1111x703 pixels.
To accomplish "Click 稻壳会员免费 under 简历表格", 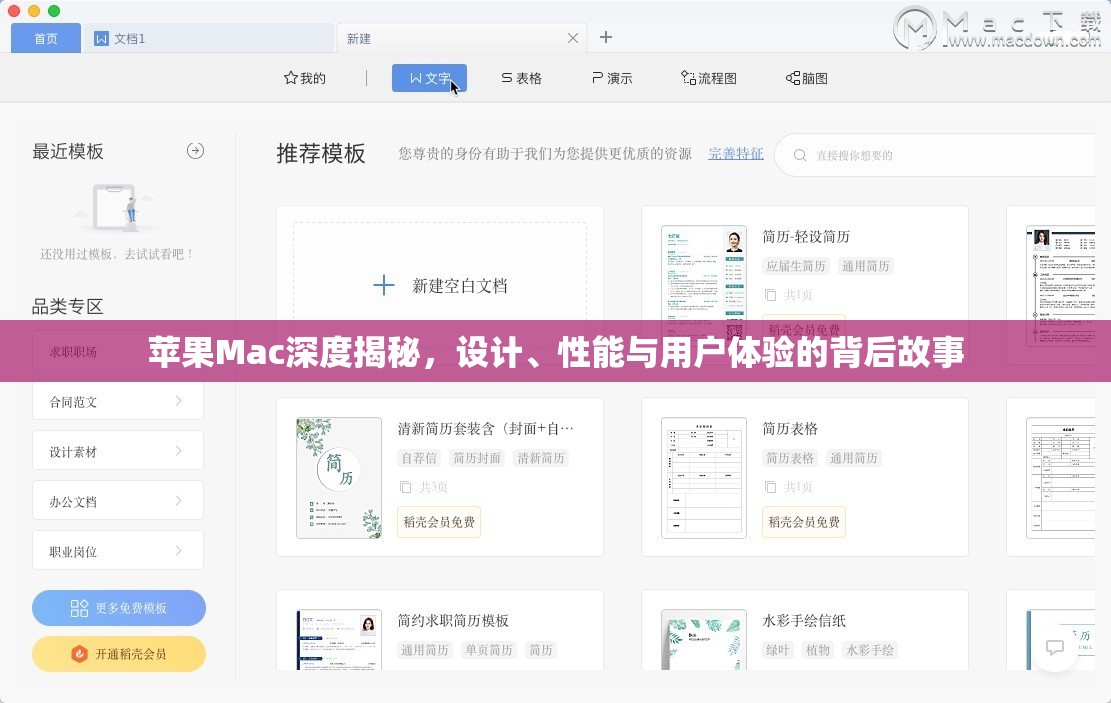I will point(803,522).
